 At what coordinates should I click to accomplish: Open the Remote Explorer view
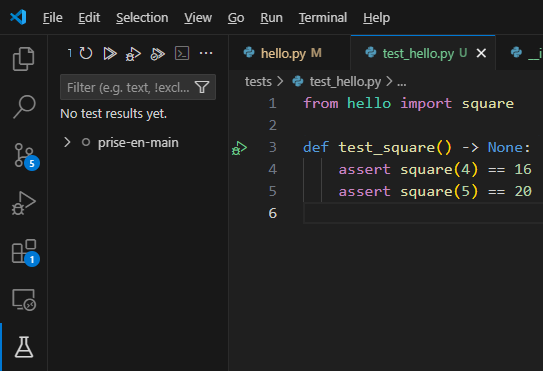point(24,300)
